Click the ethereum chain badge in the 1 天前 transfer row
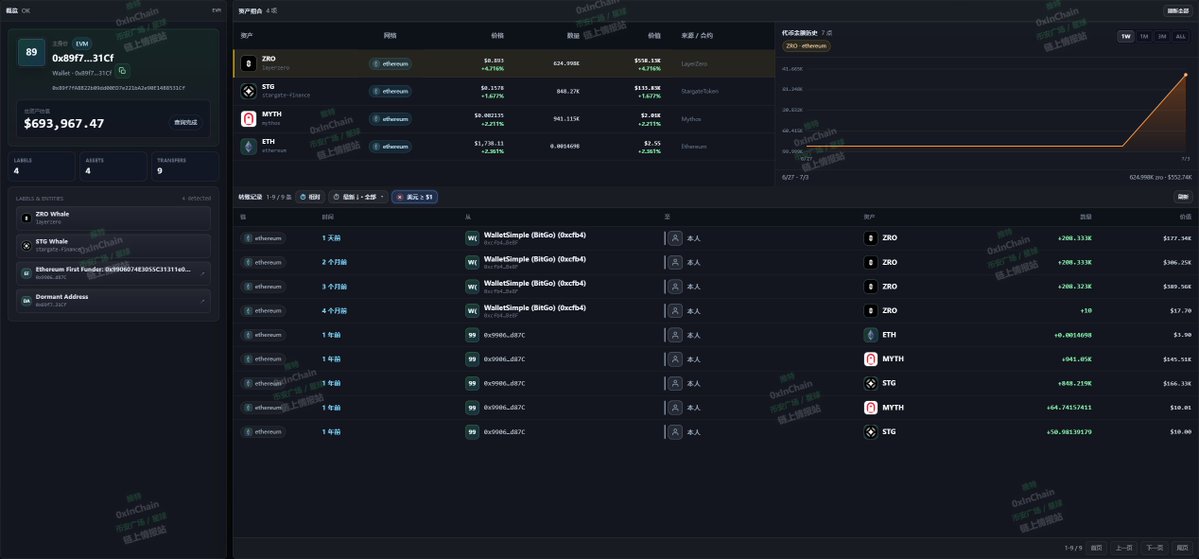The height and width of the screenshot is (559, 1199). point(263,238)
